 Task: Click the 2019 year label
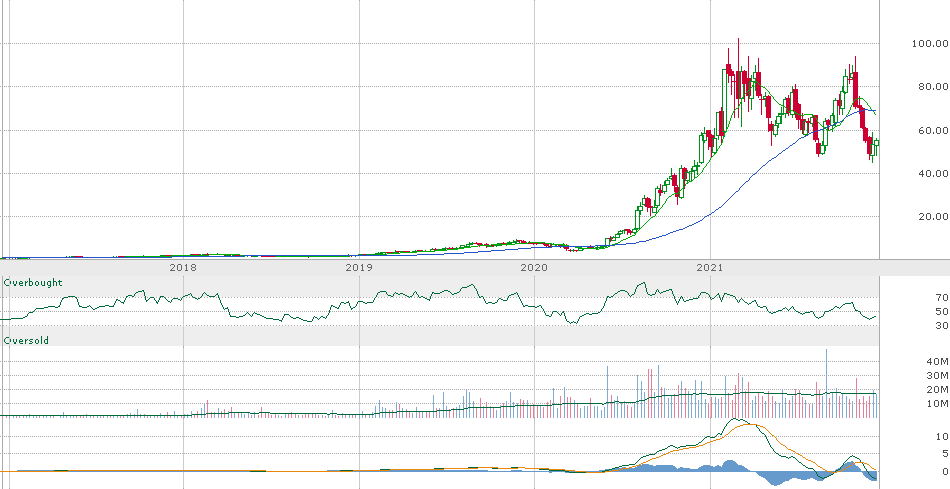pyautogui.click(x=358, y=267)
